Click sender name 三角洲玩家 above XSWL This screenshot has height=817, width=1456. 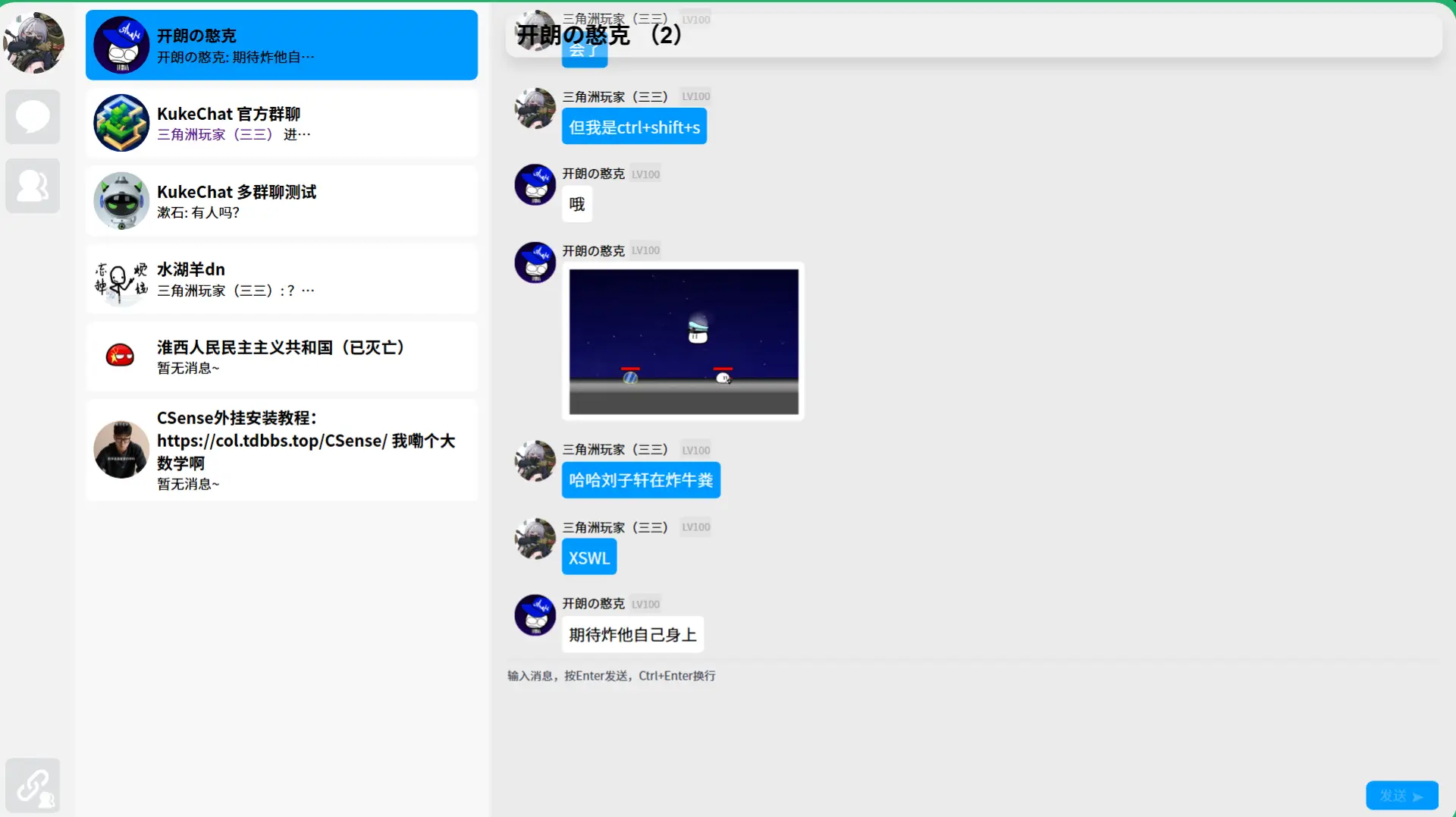click(x=615, y=527)
